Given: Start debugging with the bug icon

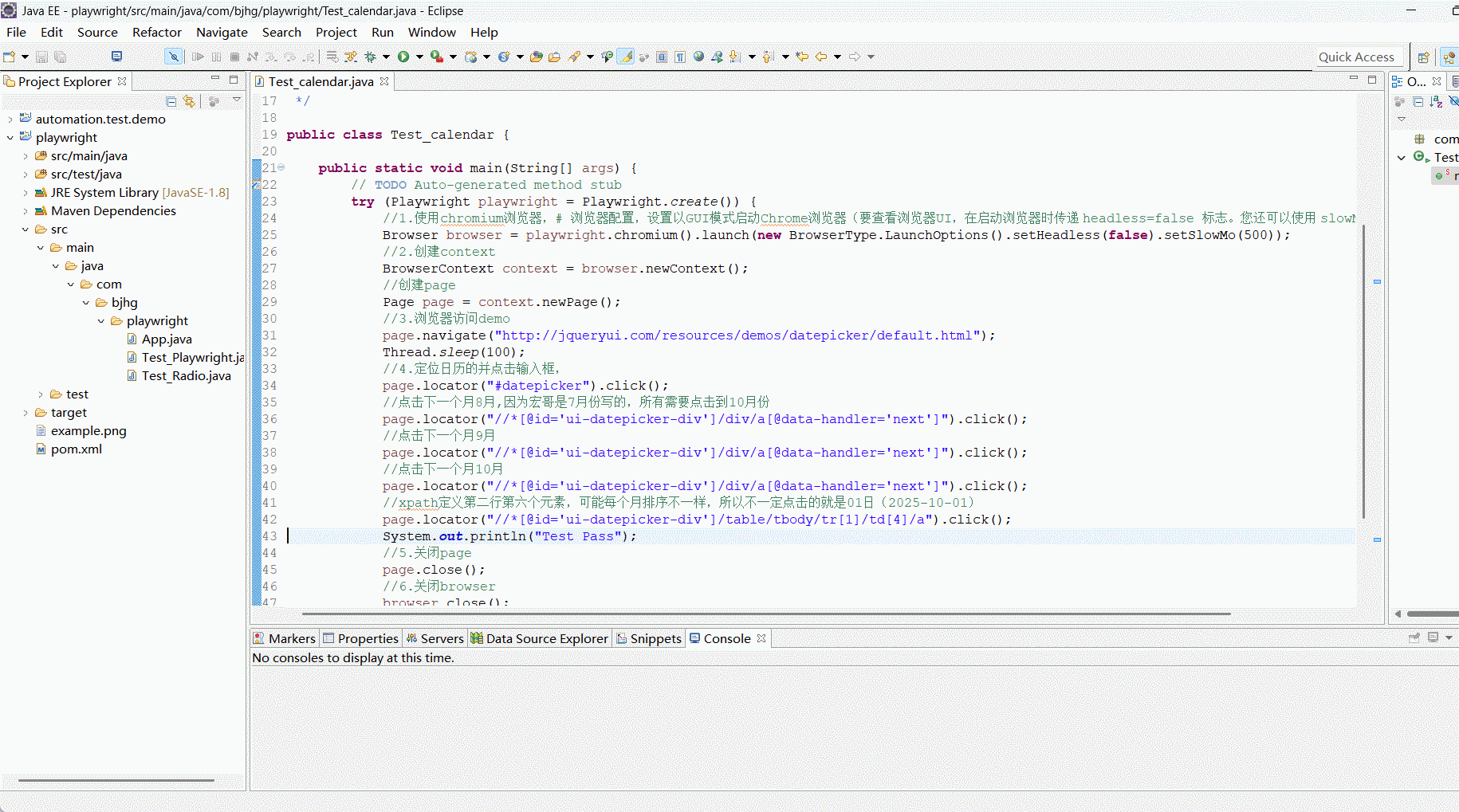Looking at the screenshot, I should click(x=370, y=57).
